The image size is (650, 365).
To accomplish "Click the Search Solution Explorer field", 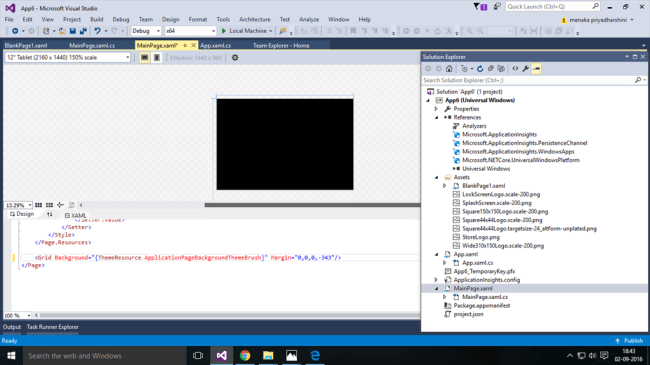I will click(529, 80).
